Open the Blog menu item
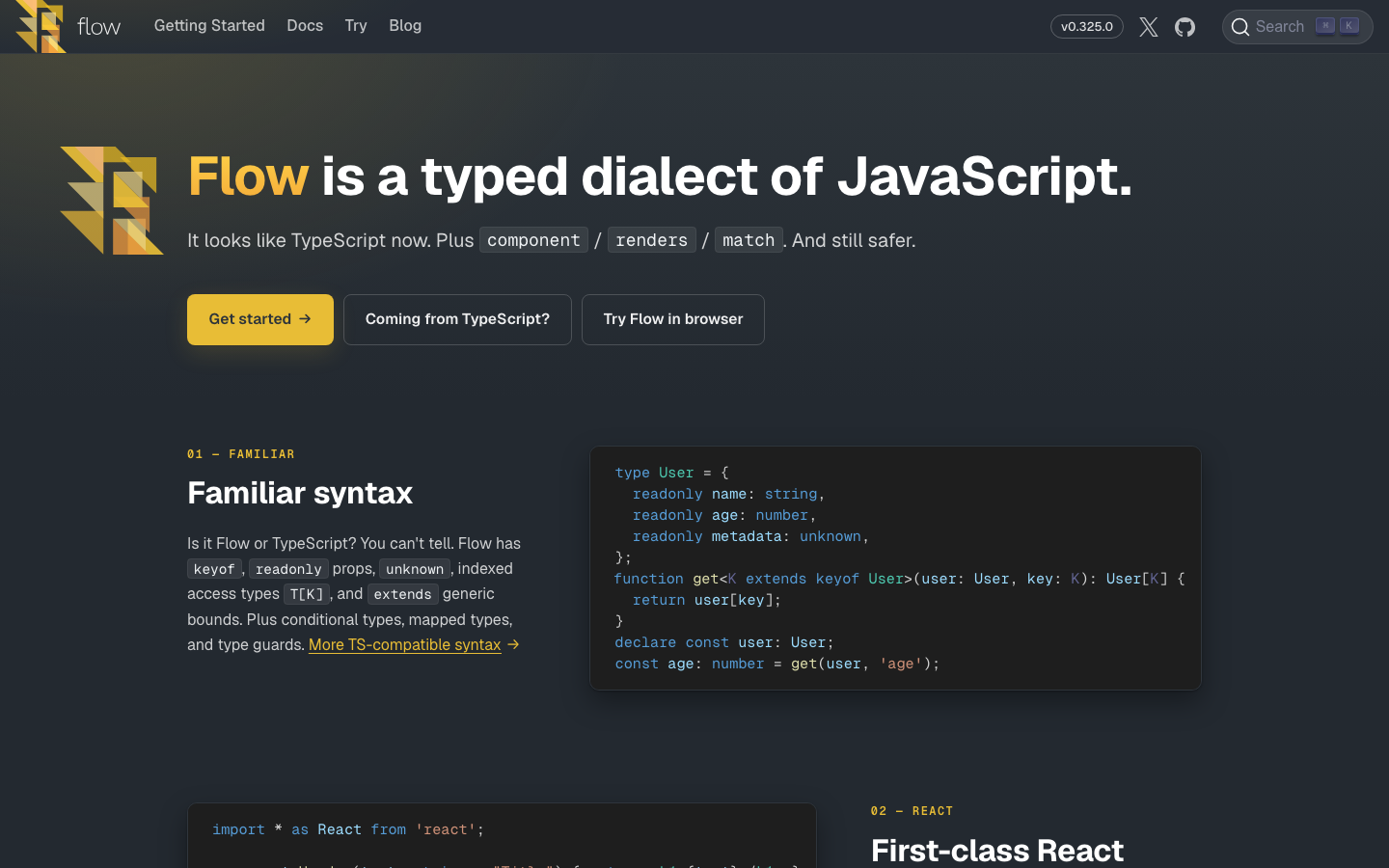Image resolution: width=1389 pixels, height=868 pixels. pos(405,26)
